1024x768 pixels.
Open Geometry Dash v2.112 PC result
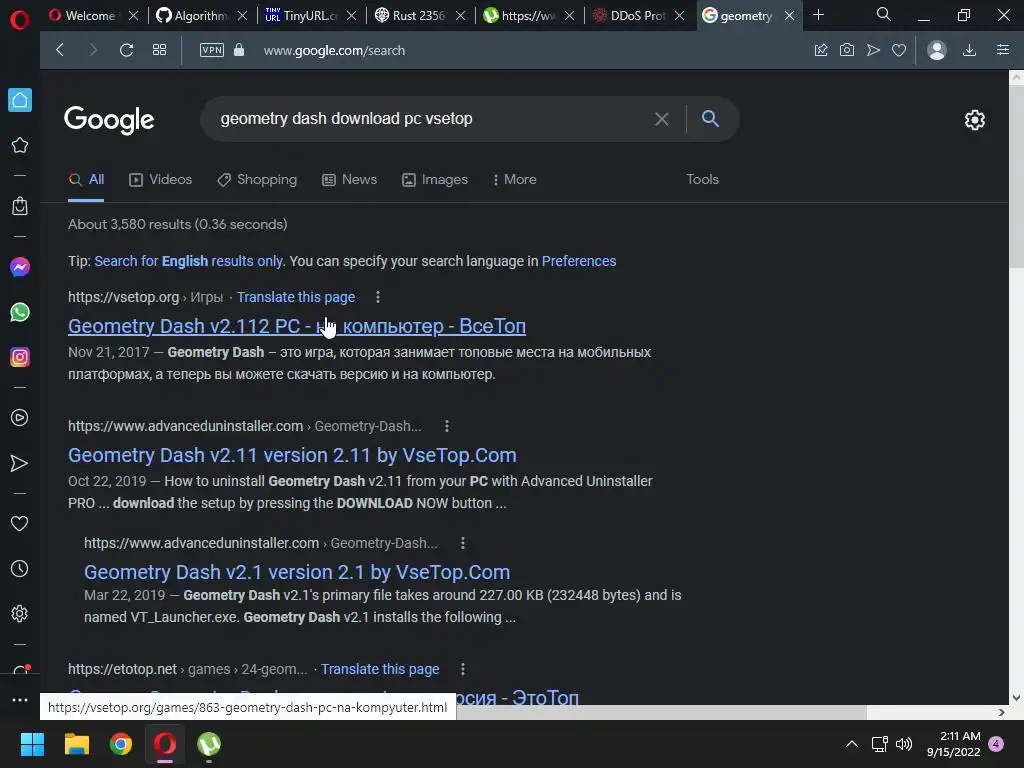click(x=296, y=326)
